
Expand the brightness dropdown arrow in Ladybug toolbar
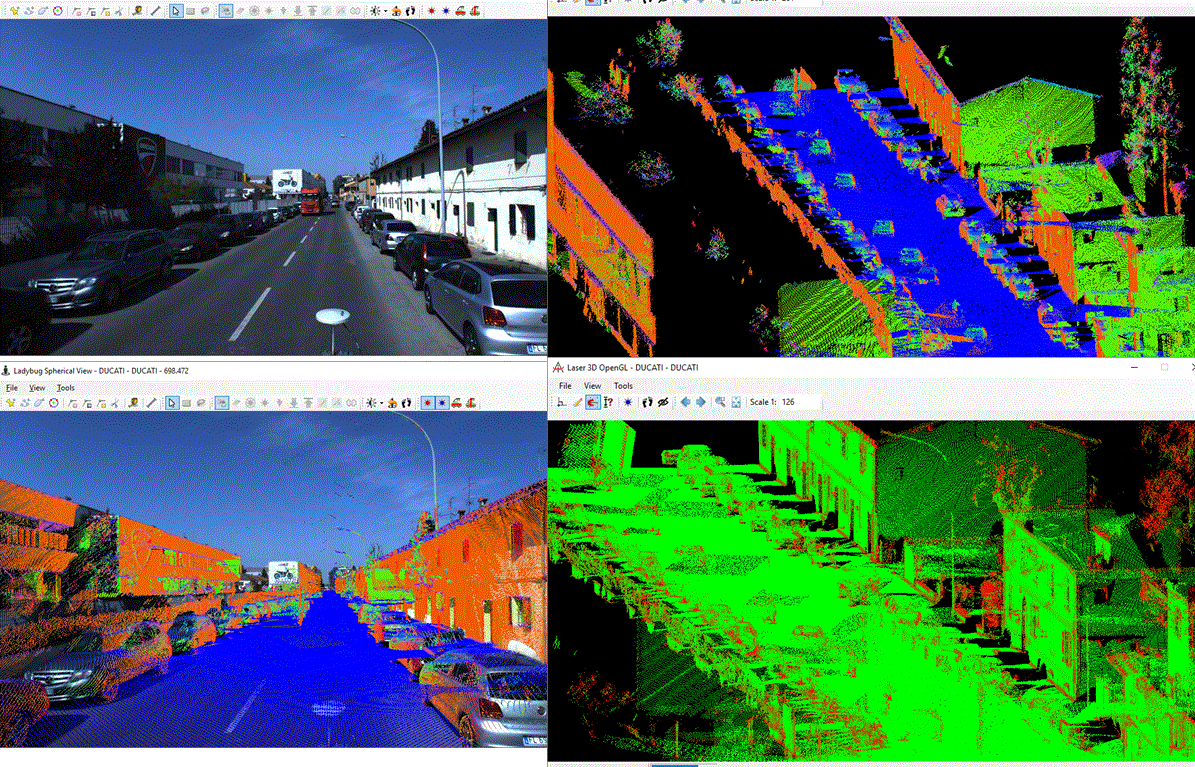point(383,403)
